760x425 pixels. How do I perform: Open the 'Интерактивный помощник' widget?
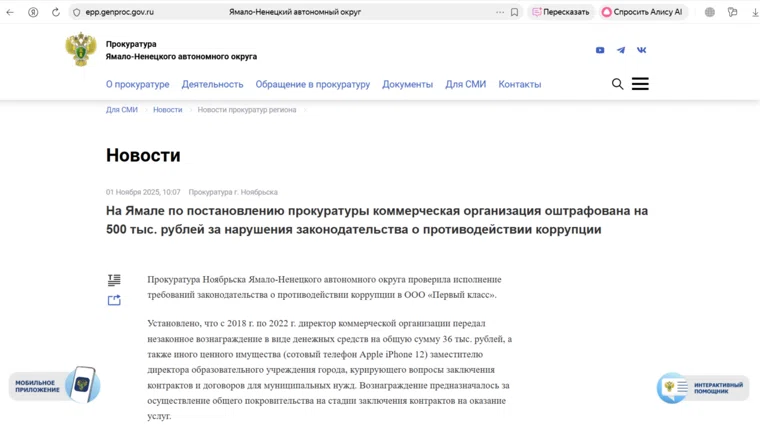pos(702,387)
